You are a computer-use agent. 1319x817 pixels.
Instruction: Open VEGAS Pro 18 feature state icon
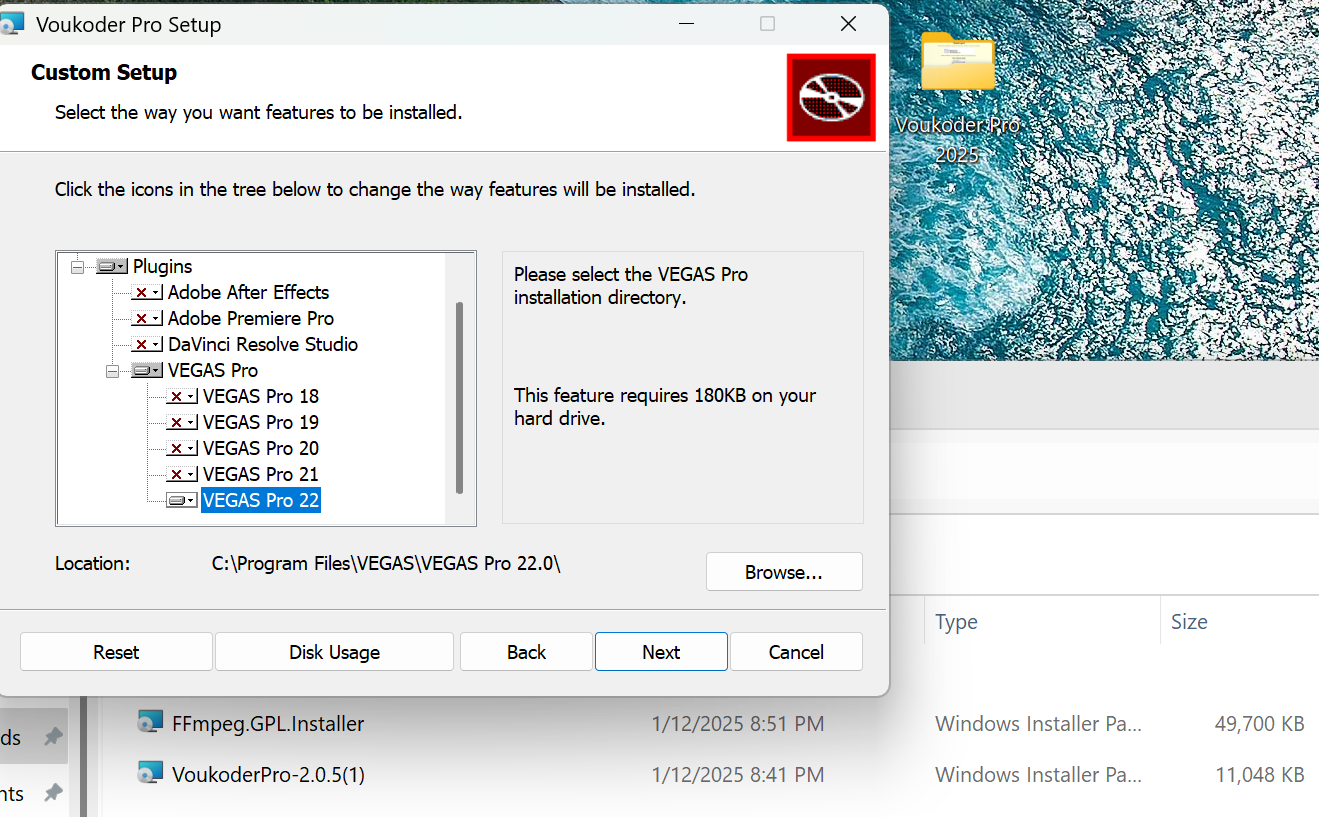tap(182, 397)
